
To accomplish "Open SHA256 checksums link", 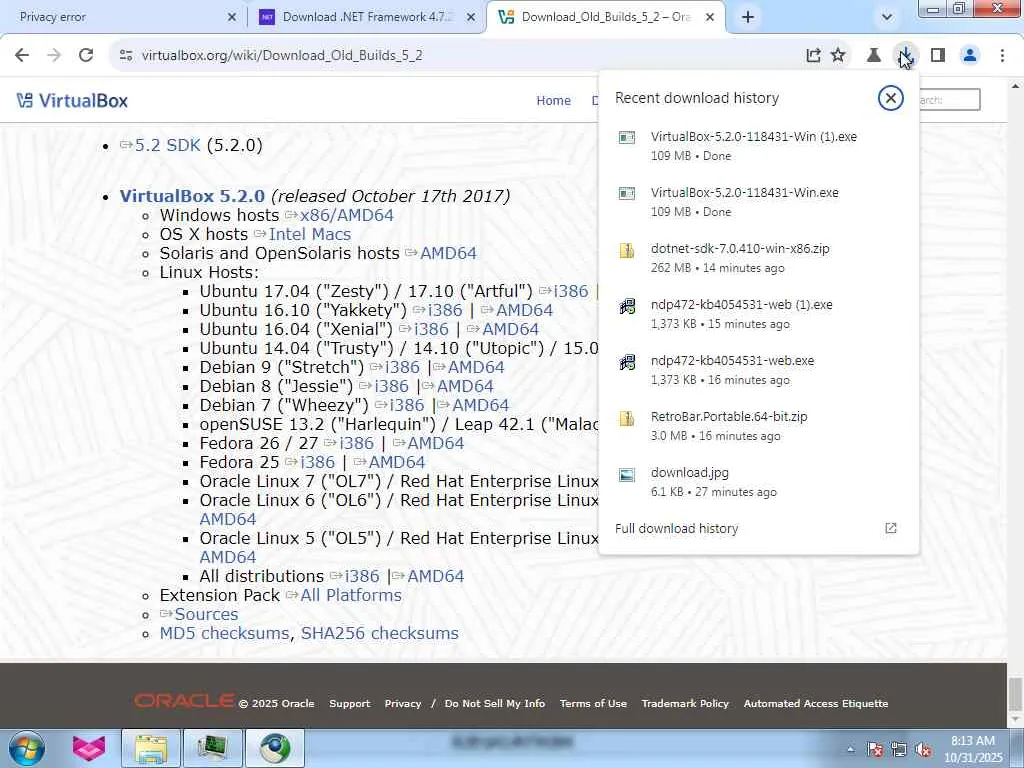I will point(379,632).
